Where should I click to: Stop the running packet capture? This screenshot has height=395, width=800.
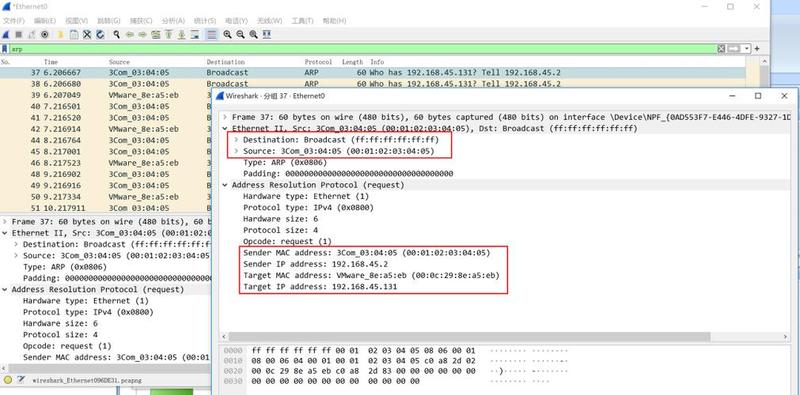point(18,35)
